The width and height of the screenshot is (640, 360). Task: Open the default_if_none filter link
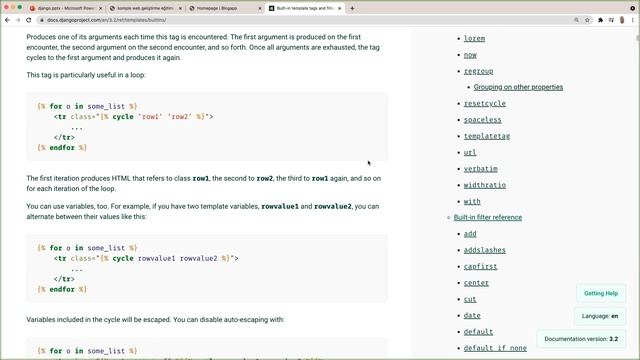495,348
